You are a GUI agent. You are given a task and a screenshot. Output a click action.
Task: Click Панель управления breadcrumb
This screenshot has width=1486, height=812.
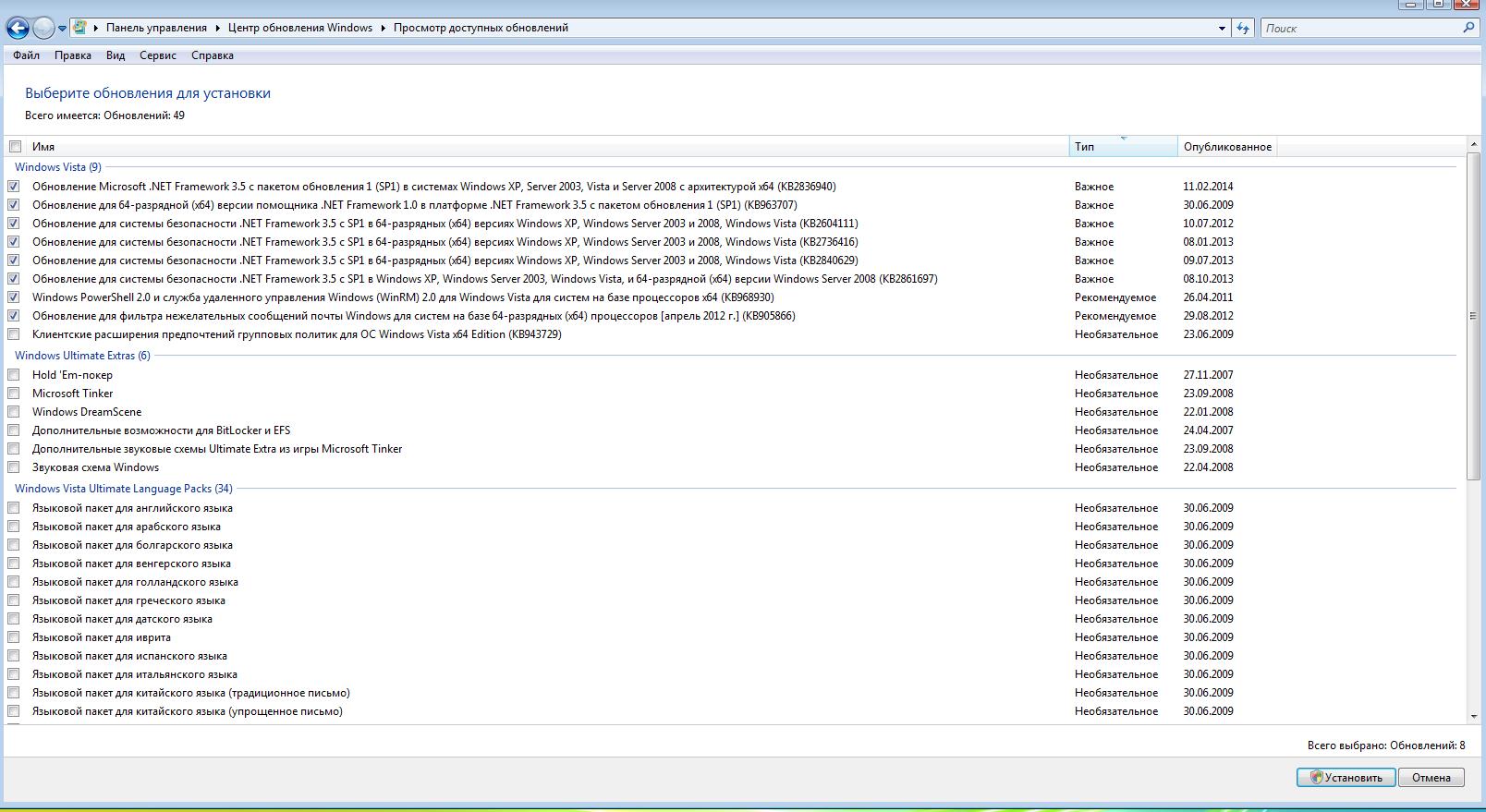[156, 28]
